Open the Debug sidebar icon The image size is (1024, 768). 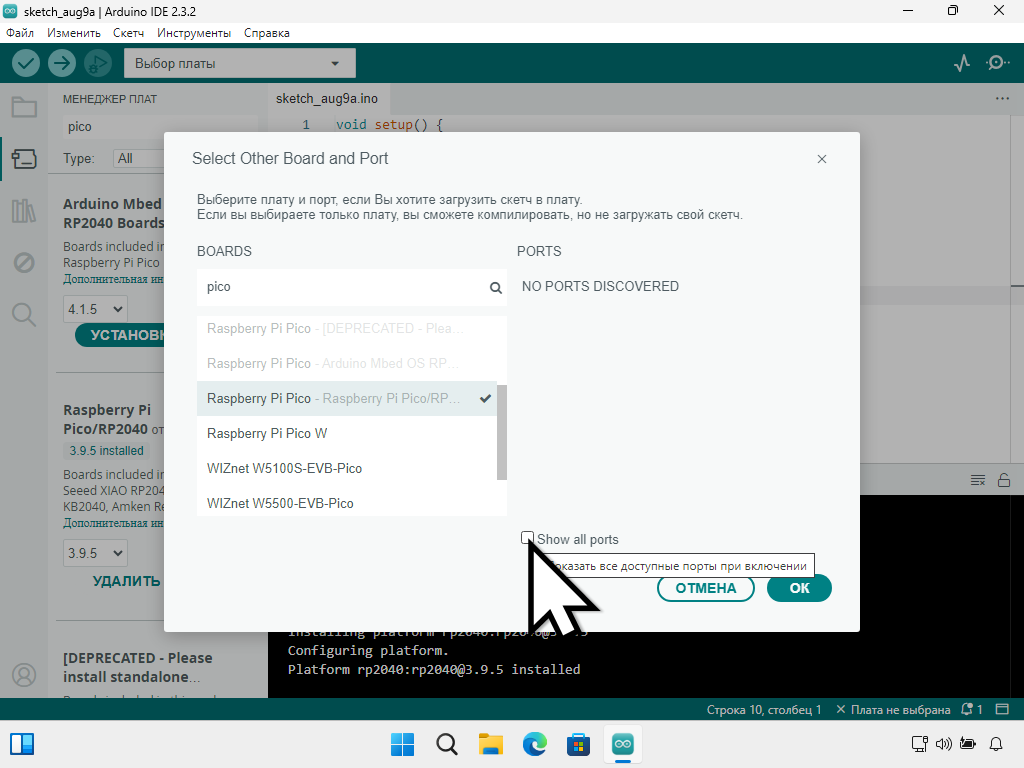click(24, 263)
